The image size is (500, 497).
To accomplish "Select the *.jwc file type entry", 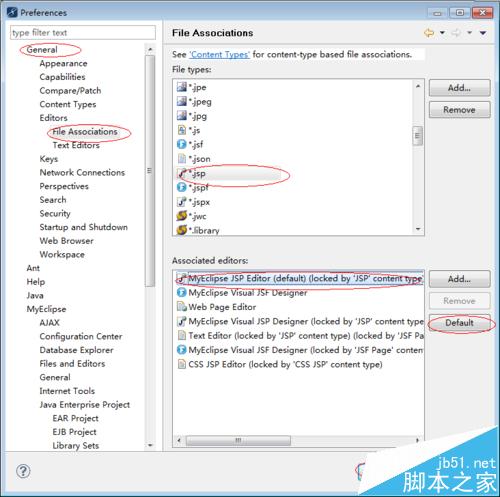I will 192,216.
